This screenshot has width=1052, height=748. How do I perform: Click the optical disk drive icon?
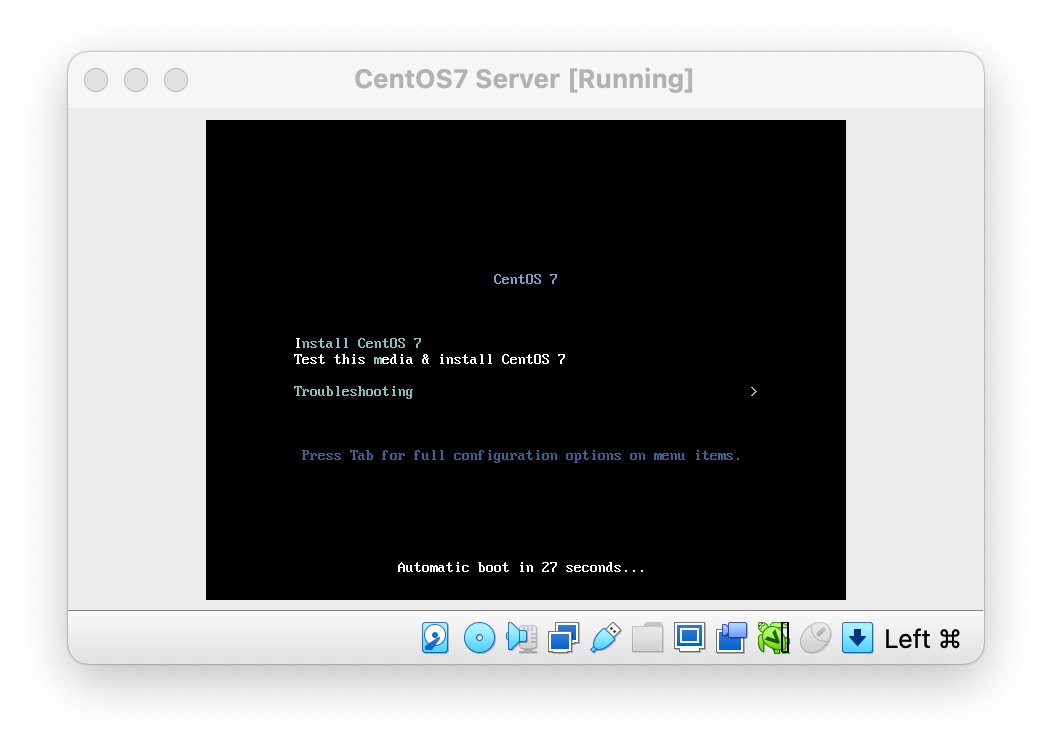[x=479, y=637]
